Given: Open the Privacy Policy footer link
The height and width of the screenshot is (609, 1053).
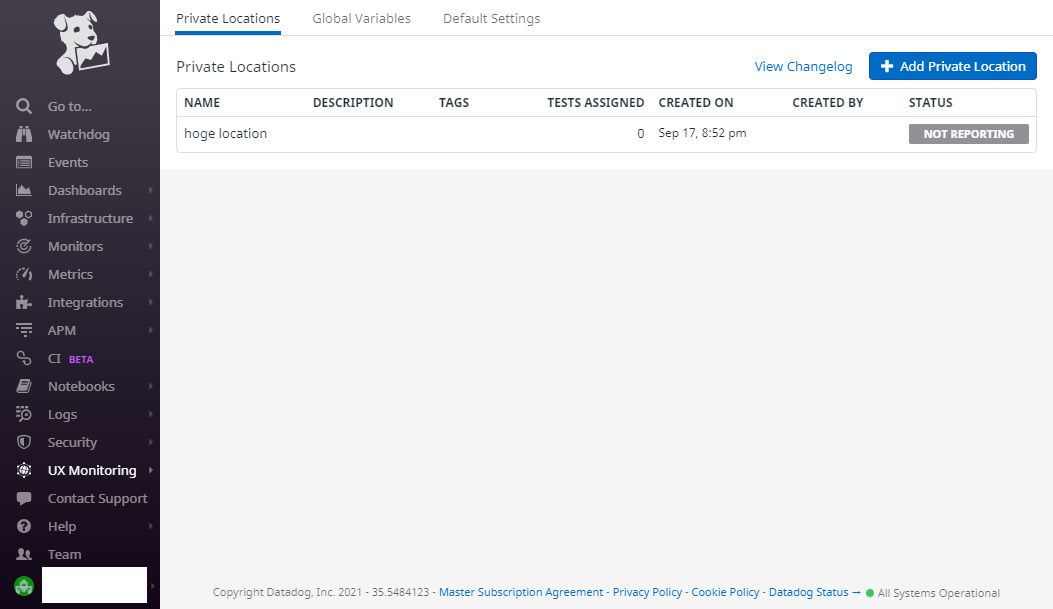Looking at the screenshot, I should pos(647,592).
